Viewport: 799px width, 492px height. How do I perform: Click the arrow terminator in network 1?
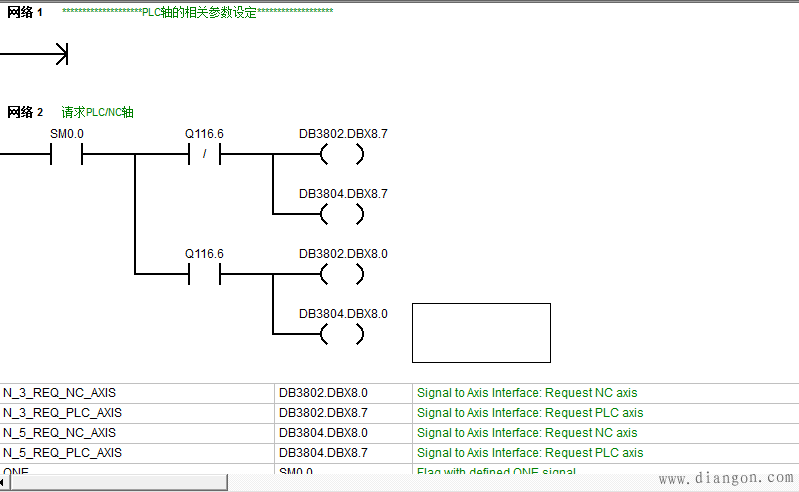pos(60,54)
